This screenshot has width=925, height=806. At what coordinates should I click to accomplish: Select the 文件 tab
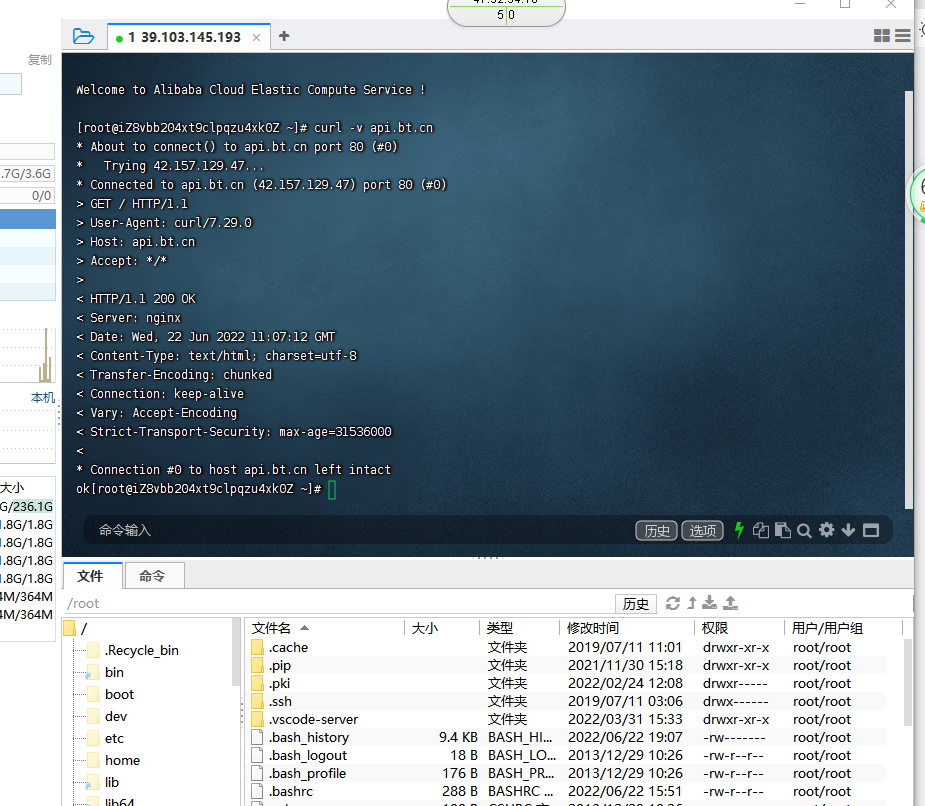pyautogui.click(x=93, y=576)
